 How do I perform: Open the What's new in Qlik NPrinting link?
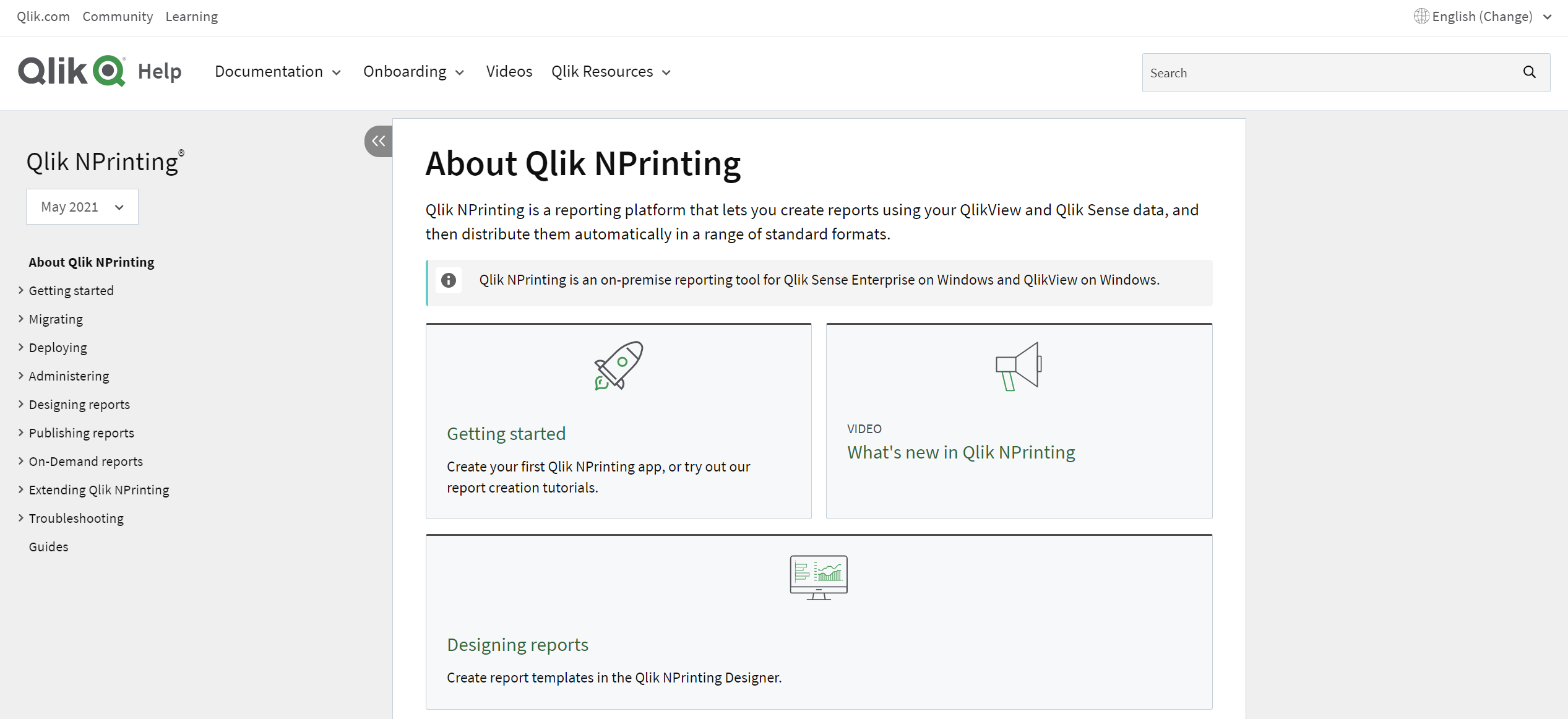(961, 452)
